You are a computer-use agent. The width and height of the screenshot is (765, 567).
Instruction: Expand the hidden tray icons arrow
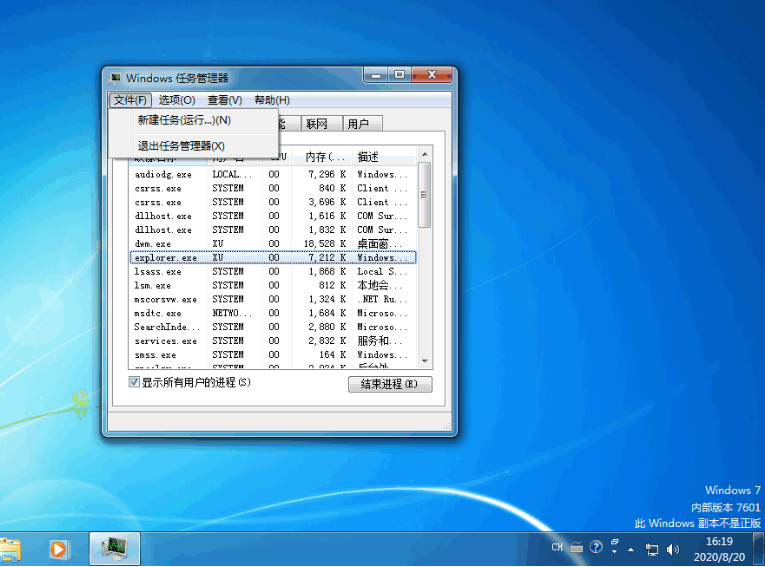pos(630,549)
